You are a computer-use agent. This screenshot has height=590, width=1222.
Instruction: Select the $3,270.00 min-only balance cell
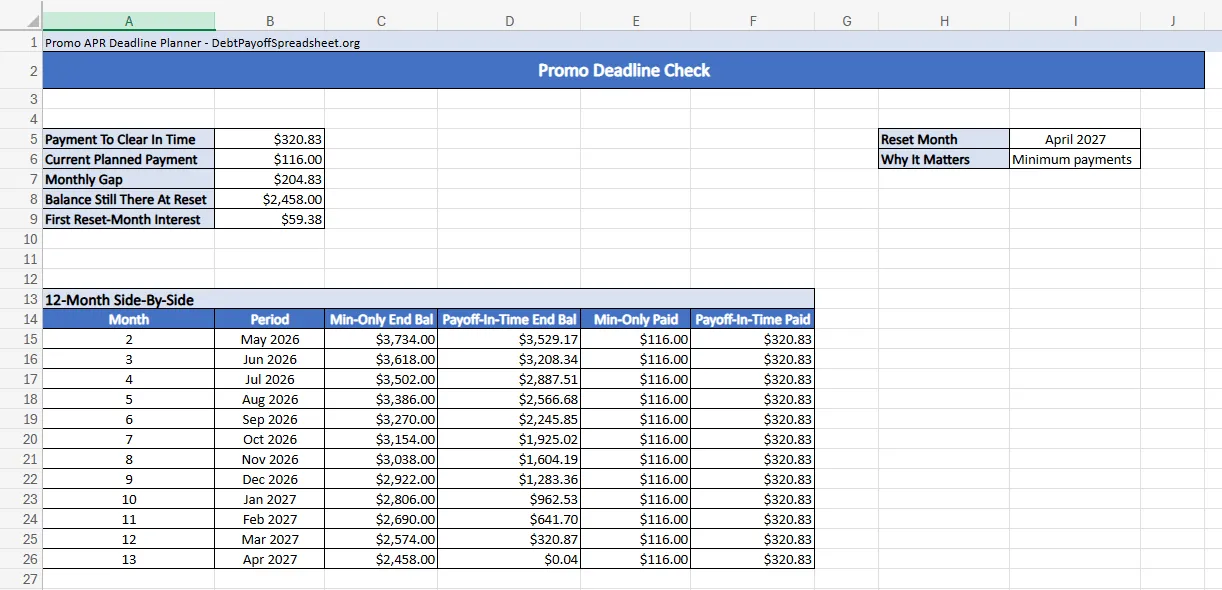381,419
